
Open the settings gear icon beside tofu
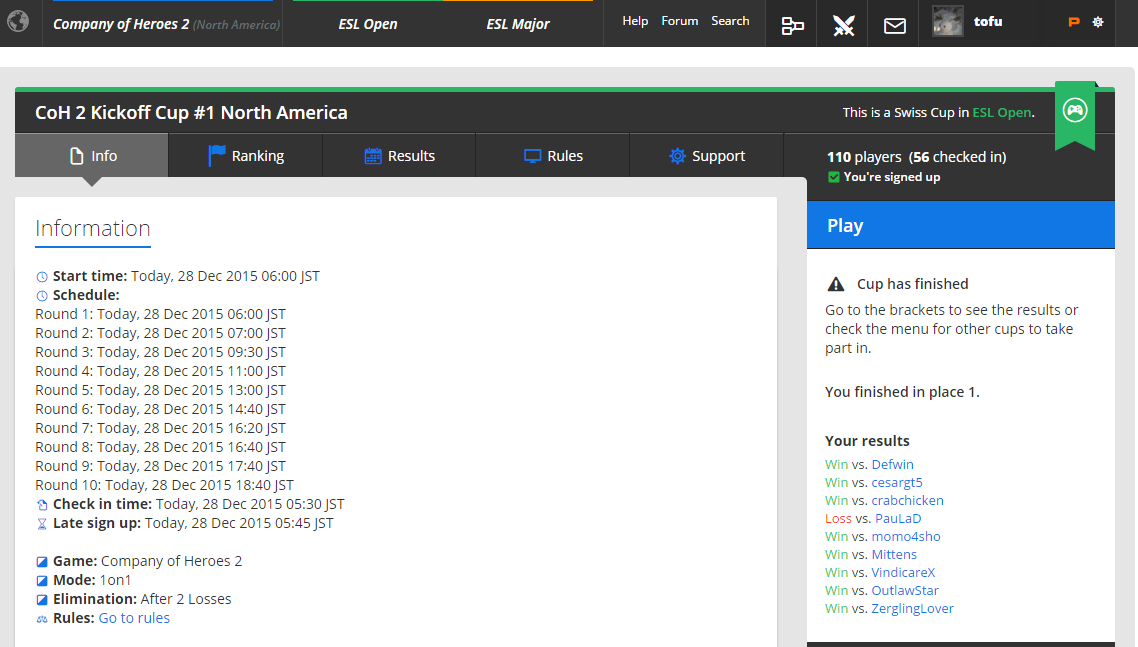(x=1098, y=22)
